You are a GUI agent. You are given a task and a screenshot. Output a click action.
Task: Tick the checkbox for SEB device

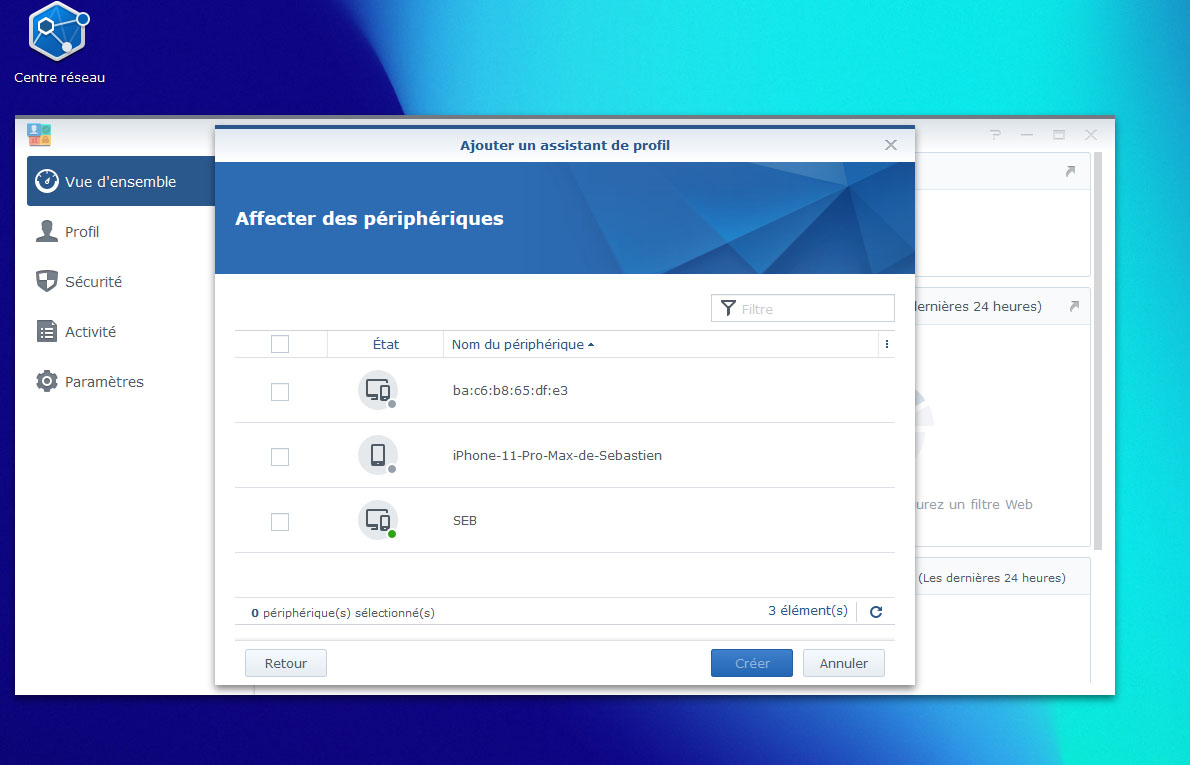(280, 522)
